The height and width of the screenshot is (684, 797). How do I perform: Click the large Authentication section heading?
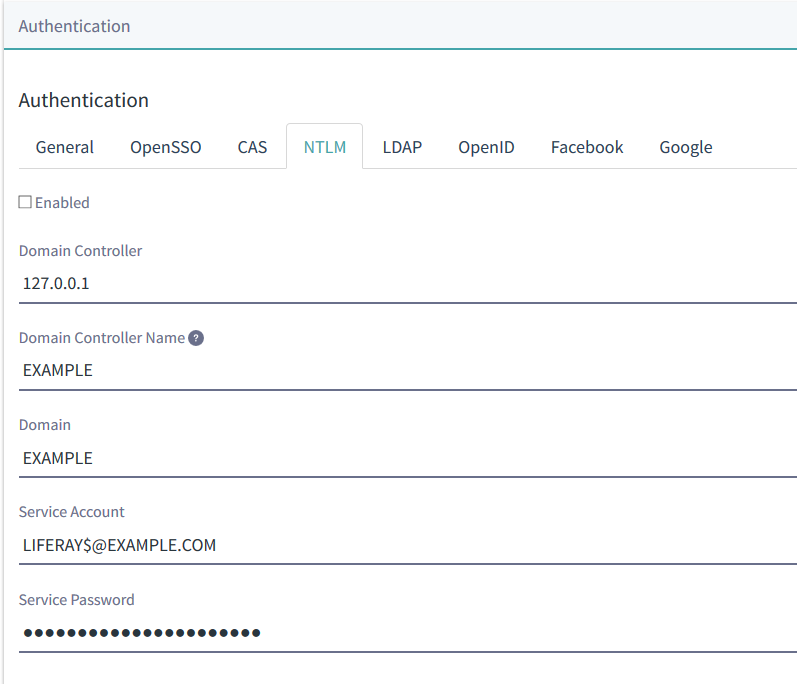click(x=84, y=100)
